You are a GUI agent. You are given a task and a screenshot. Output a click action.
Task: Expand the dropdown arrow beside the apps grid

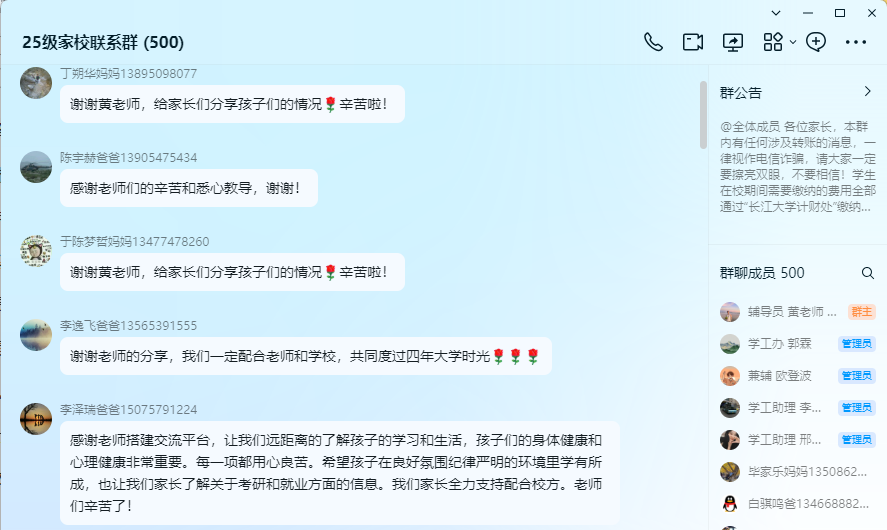(x=793, y=42)
